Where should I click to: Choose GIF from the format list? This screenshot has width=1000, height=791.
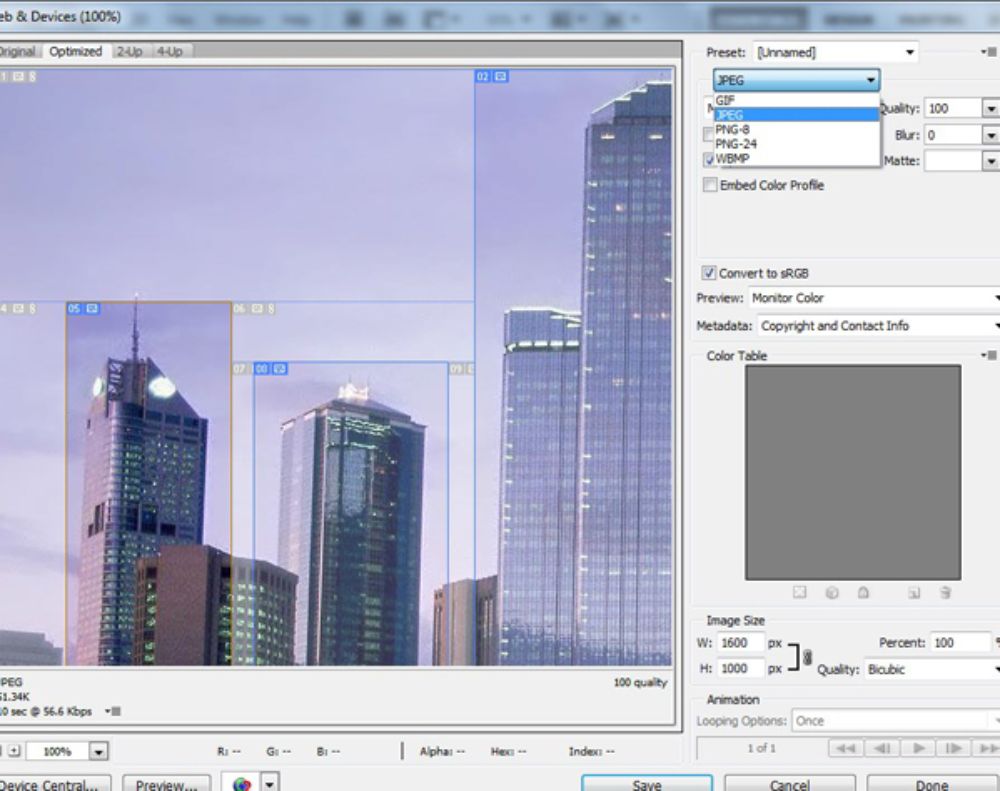(x=796, y=100)
